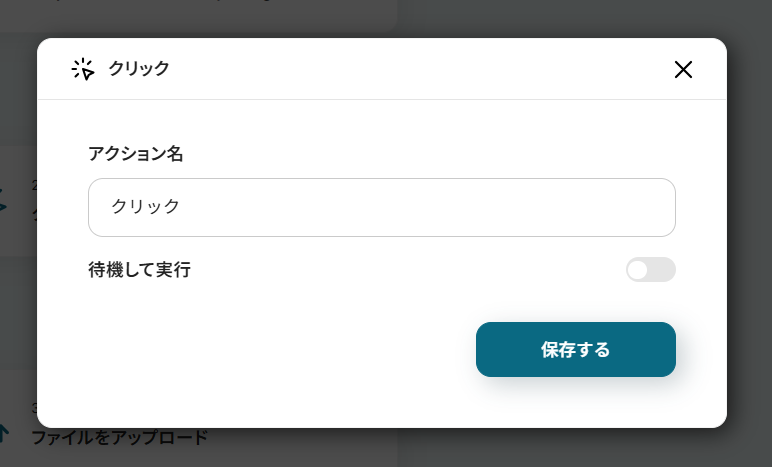This screenshot has height=467, width=772.
Task: Click blank dialog area left of 保存する
Action: pyautogui.click(x=281, y=349)
